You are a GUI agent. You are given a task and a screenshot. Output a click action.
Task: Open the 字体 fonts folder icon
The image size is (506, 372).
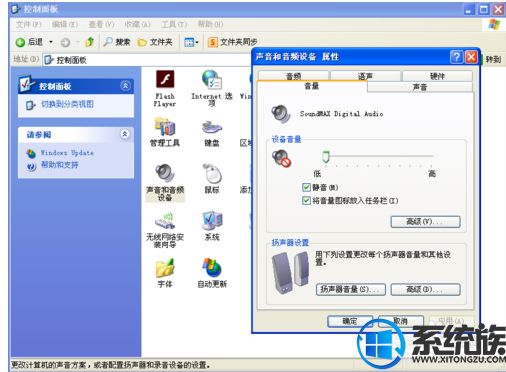(x=165, y=268)
